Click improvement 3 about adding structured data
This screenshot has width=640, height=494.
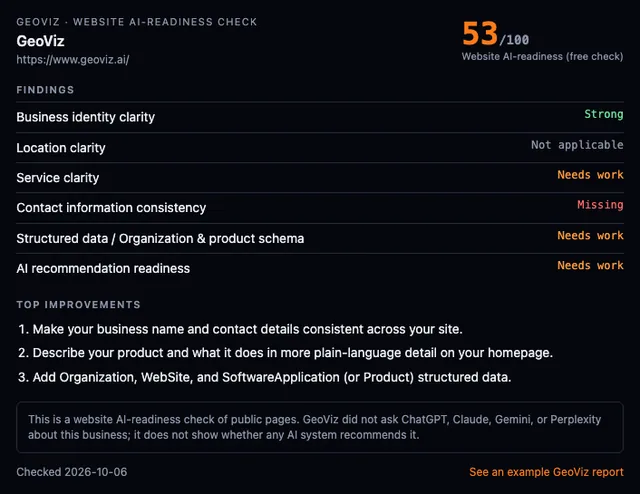point(264,377)
